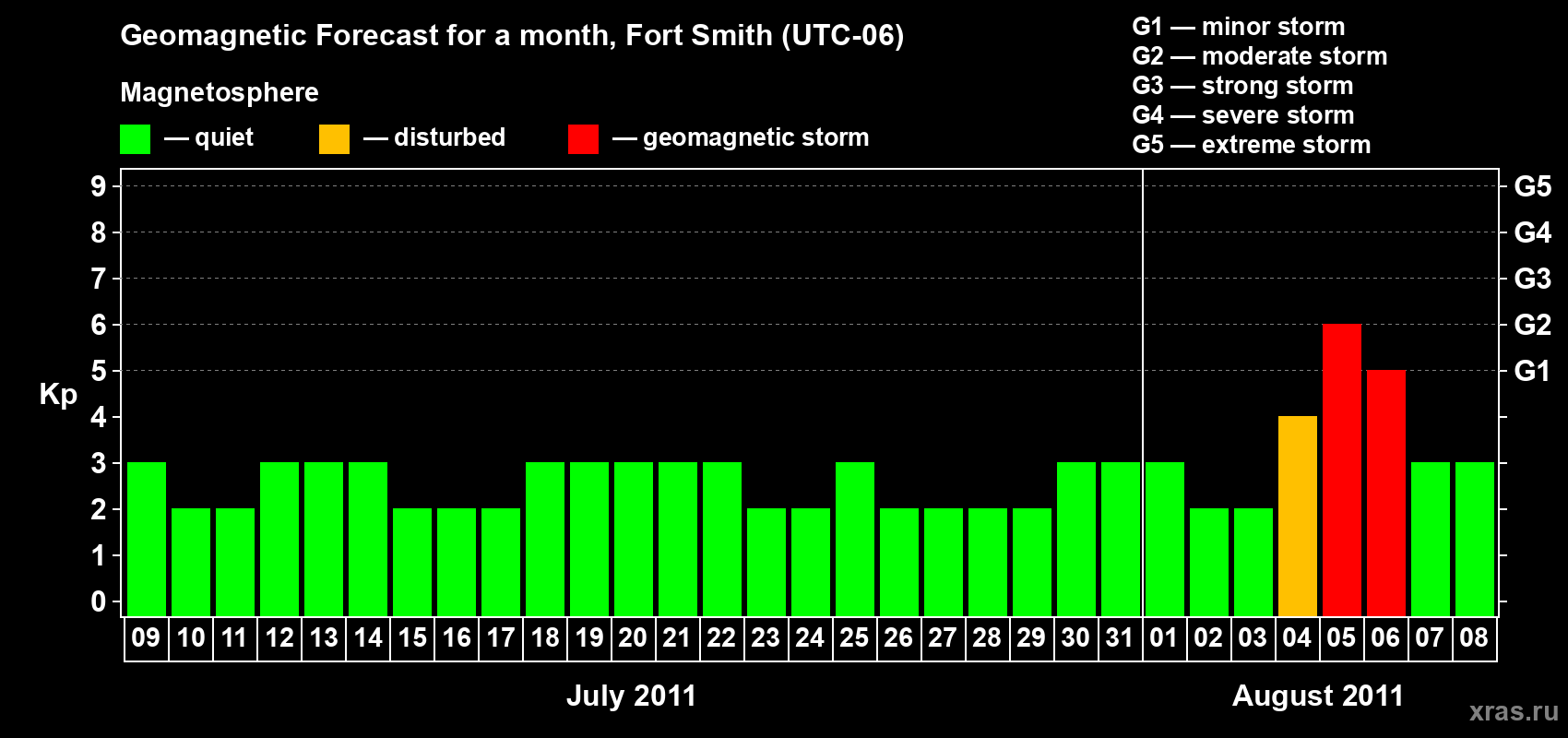The image size is (1568, 738).
Task: Click the green bar for July 25
Action: click(854, 539)
